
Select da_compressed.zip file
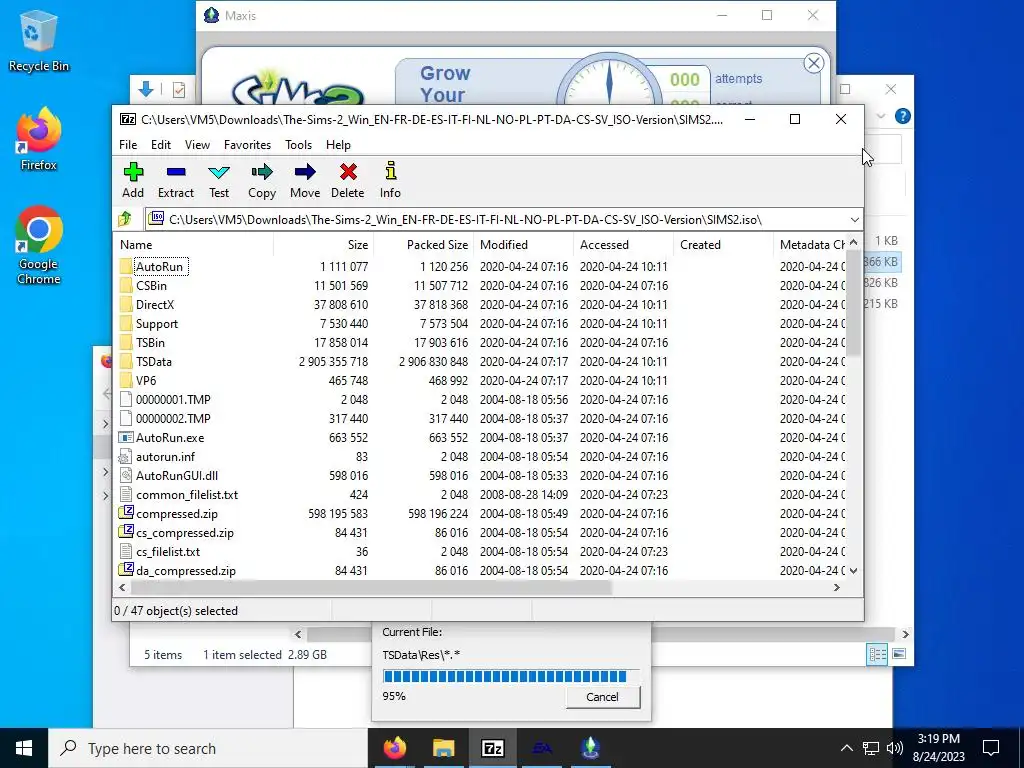186,571
